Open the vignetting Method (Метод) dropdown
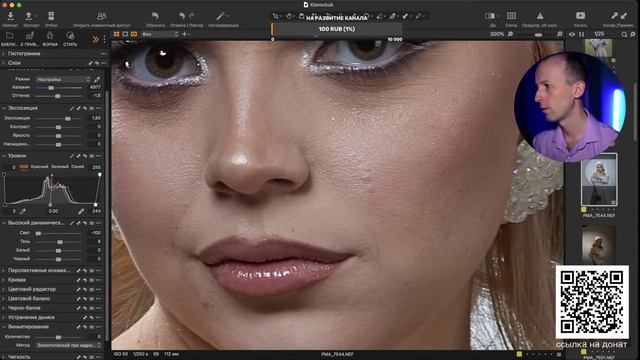The height and width of the screenshot is (360, 640). (x=68, y=345)
